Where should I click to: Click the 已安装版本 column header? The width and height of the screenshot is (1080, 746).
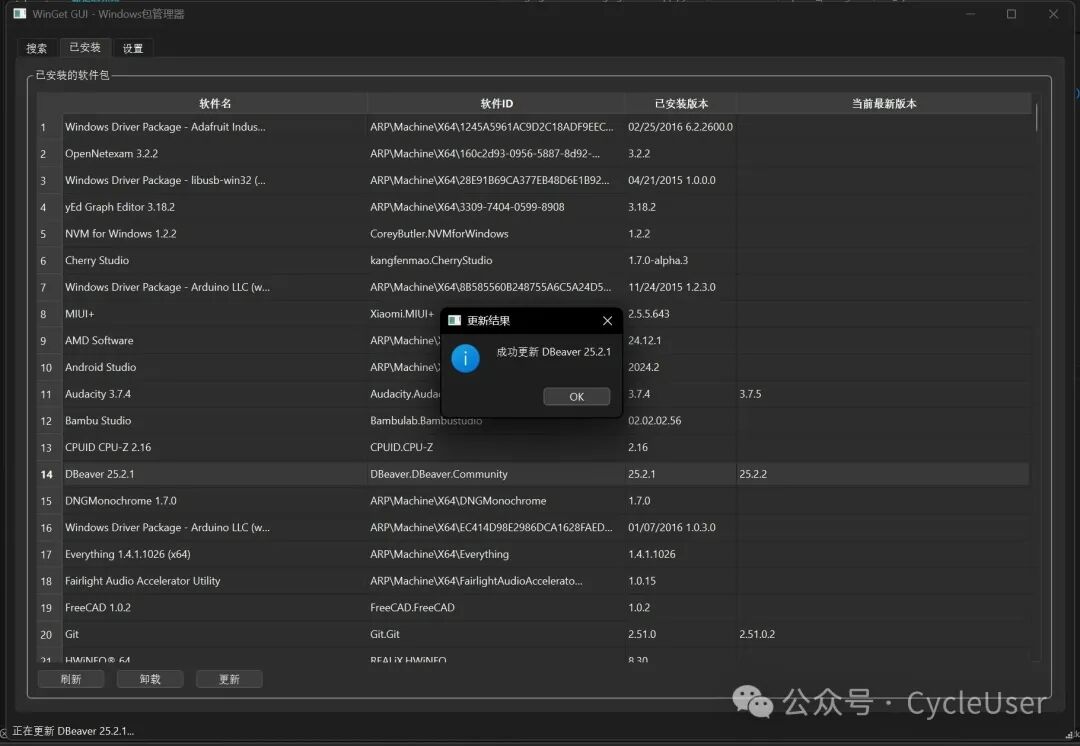[x=681, y=103]
